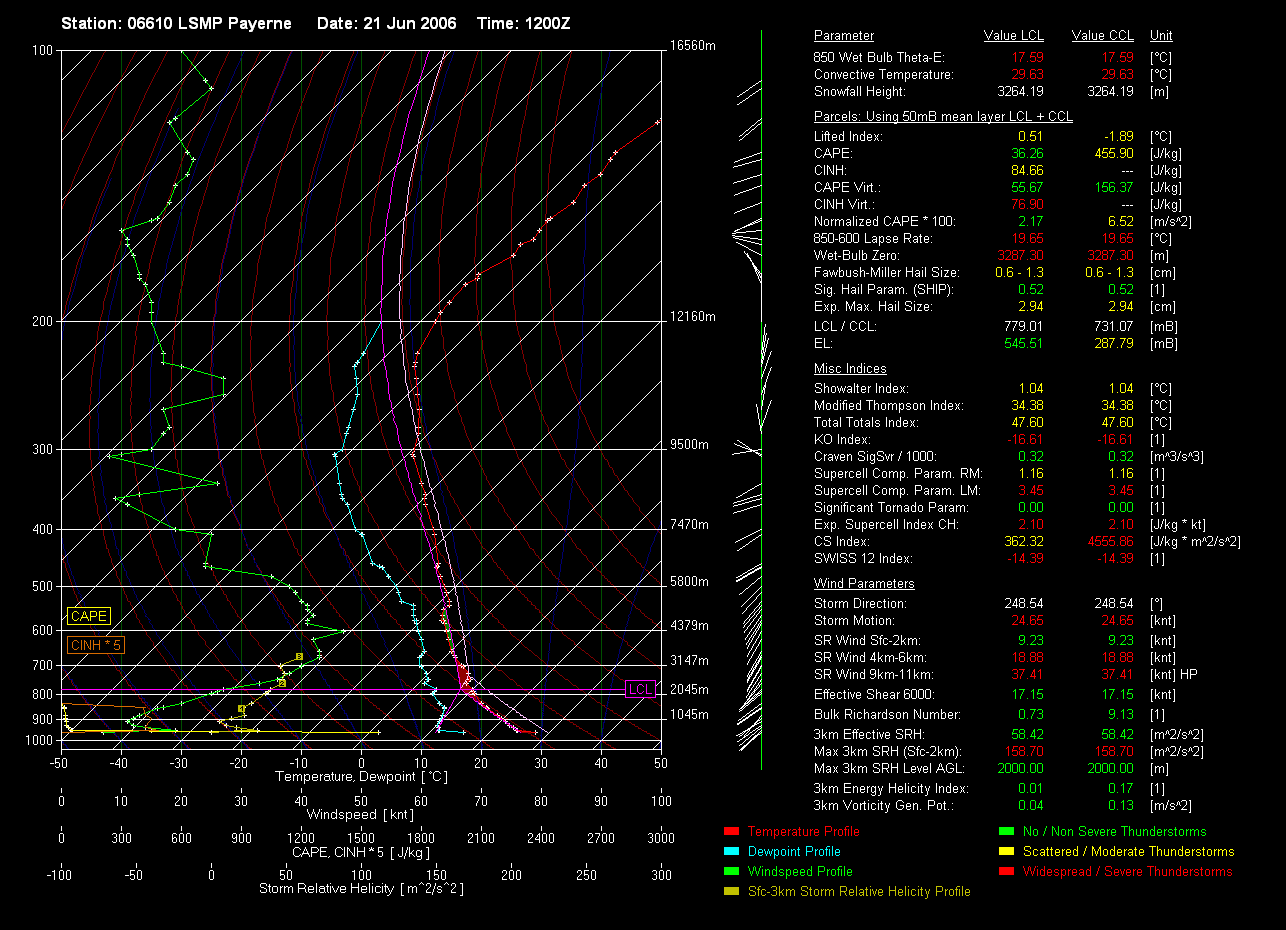Select the magenta LCL marker label
Image resolution: width=1286 pixels, height=930 pixels.
639,689
